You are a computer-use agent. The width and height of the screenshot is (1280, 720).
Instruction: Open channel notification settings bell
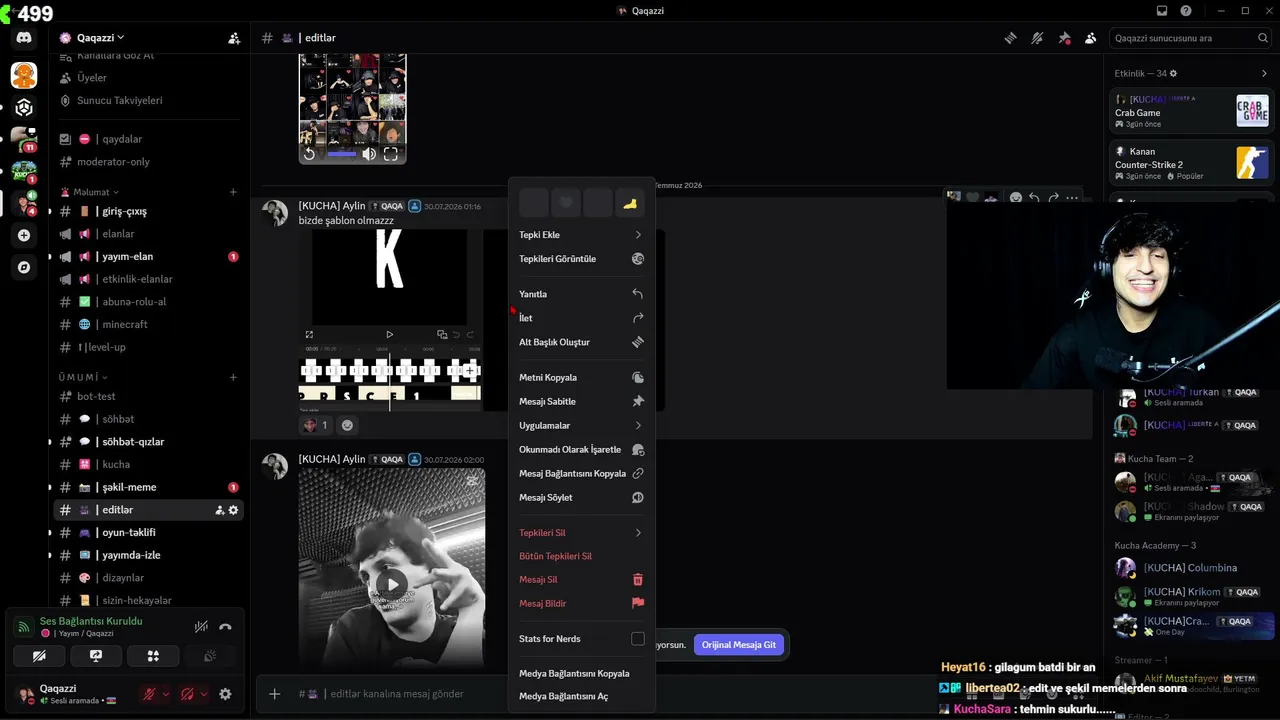click(x=1037, y=38)
